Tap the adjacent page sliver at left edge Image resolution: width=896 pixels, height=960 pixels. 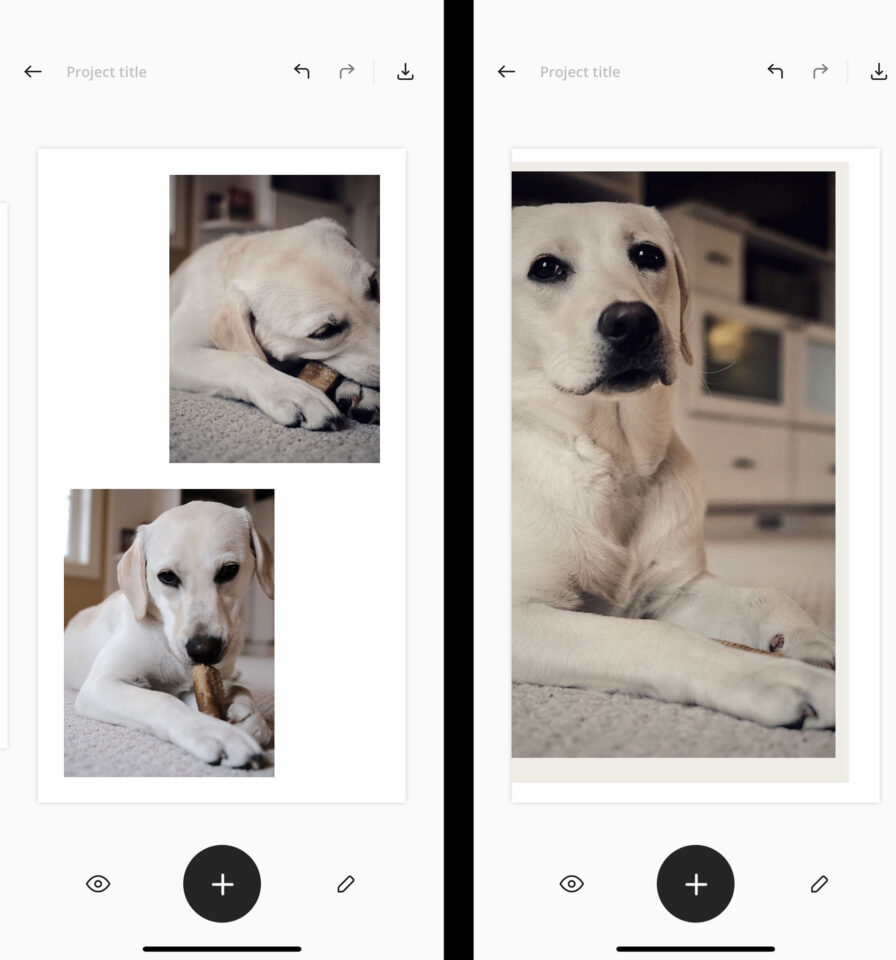[x=3, y=475]
